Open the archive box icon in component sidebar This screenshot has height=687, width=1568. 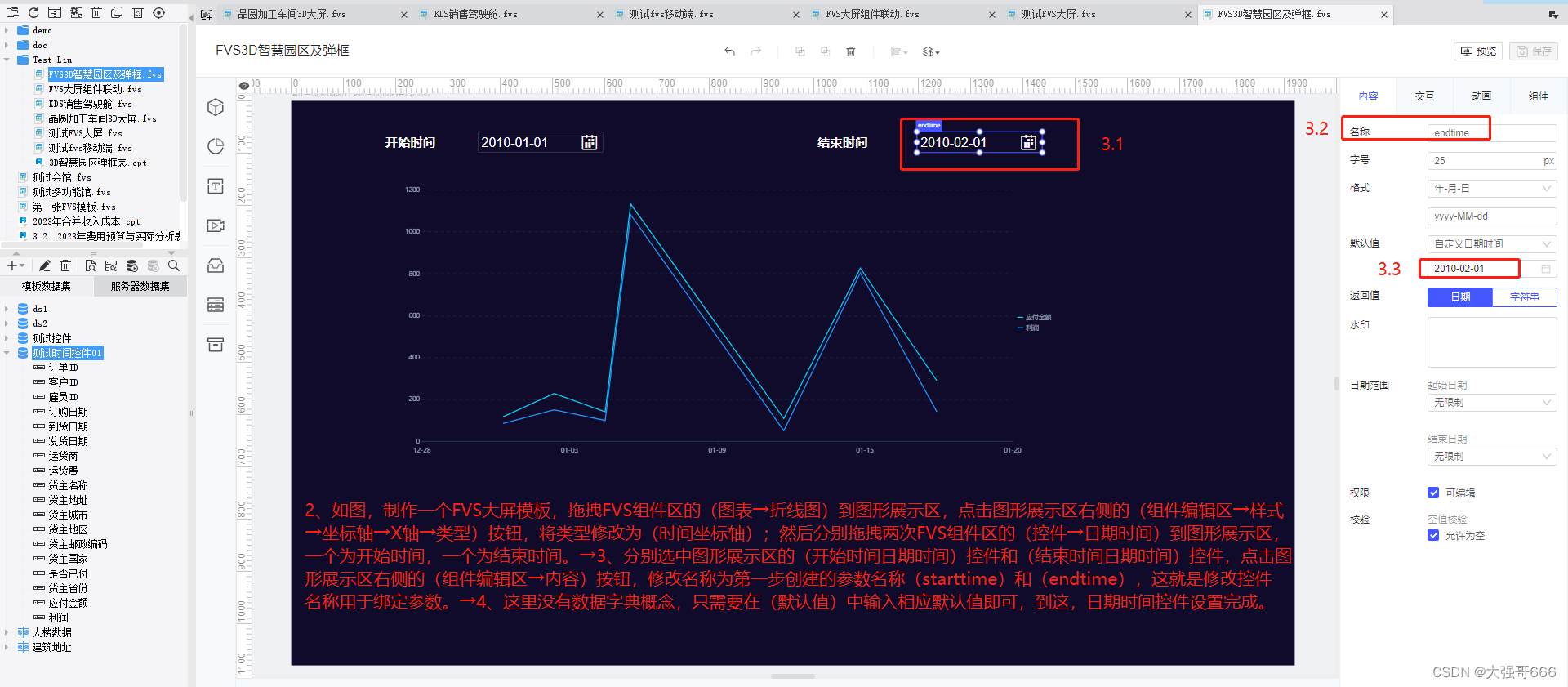pyautogui.click(x=216, y=345)
